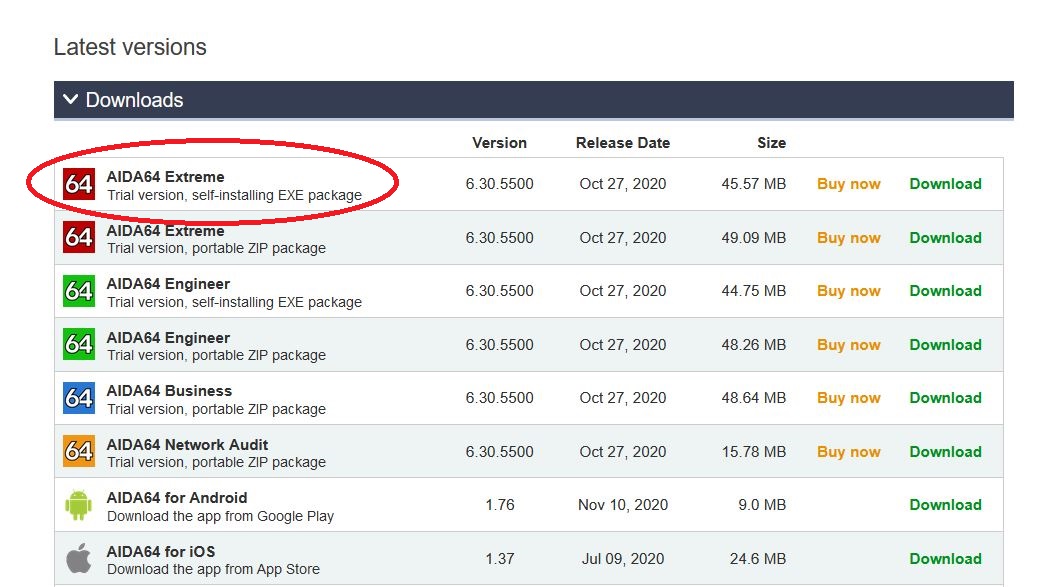Click "Download the app from App Store" text
Screen dimensions: 1056x587
click(213, 569)
